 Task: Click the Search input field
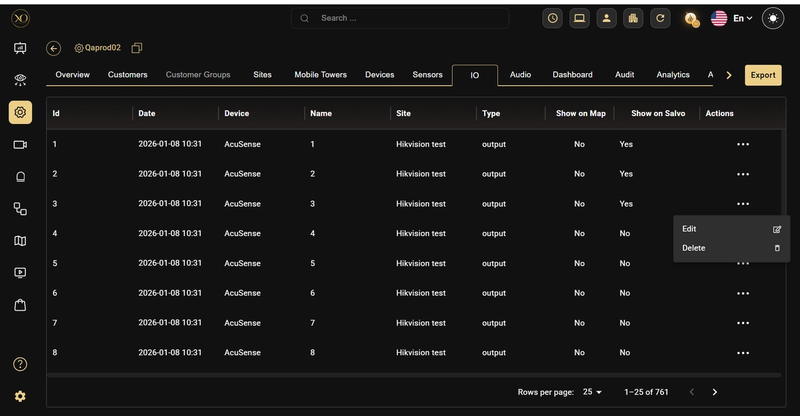click(399, 18)
